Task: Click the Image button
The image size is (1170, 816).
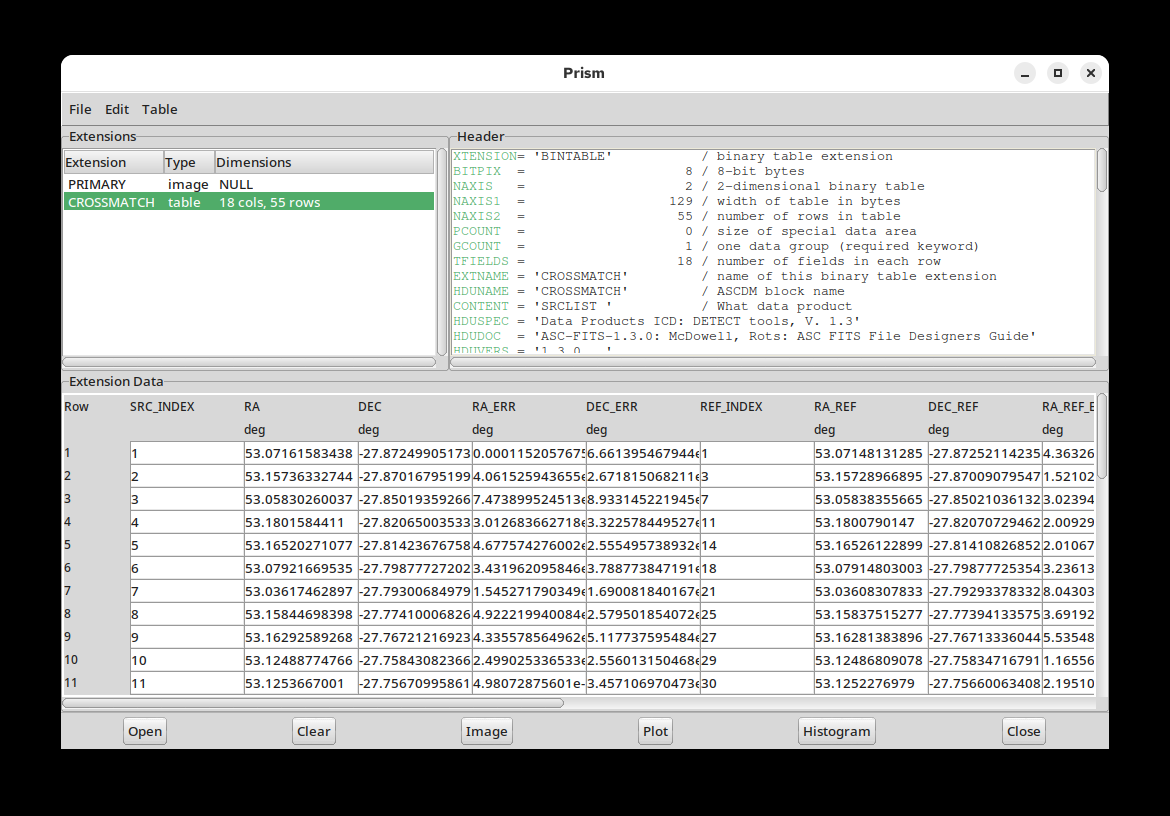Action: pyautogui.click(x=487, y=731)
